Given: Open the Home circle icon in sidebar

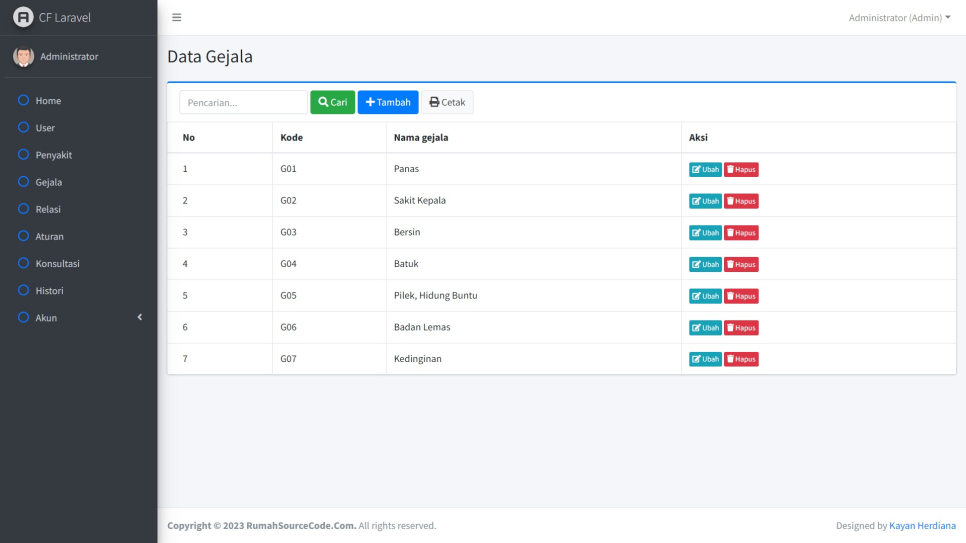Looking at the screenshot, I should point(23,100).
